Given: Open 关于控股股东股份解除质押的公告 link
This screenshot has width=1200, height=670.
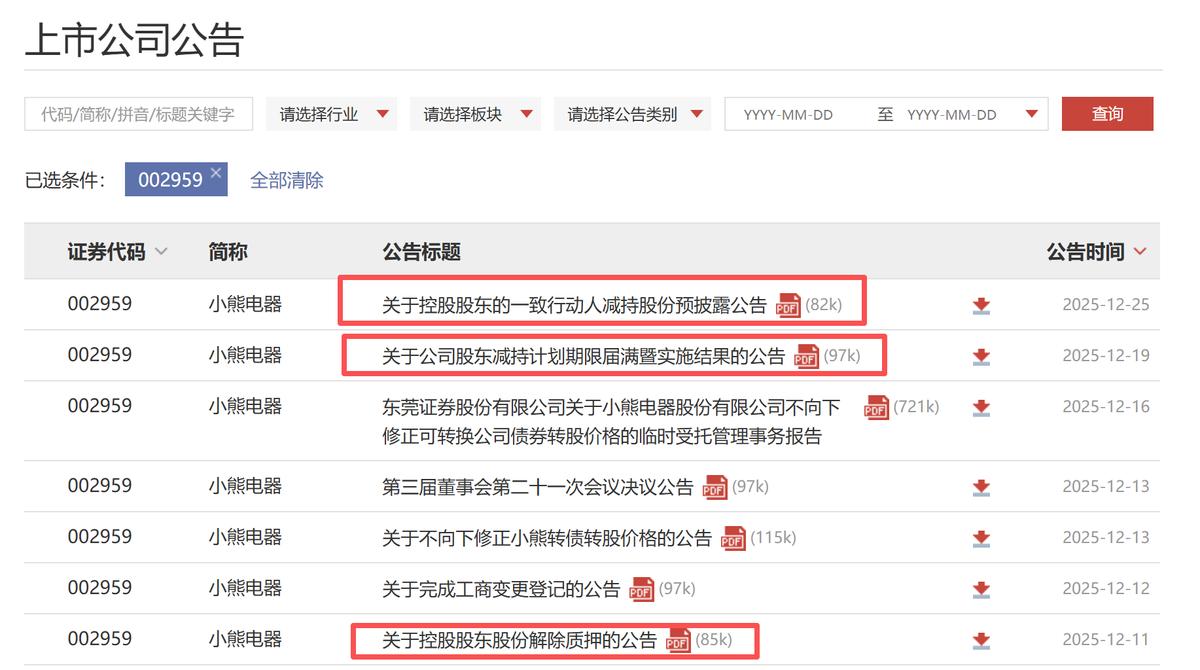Looking at the screenshot, I should tap(519, 640).
